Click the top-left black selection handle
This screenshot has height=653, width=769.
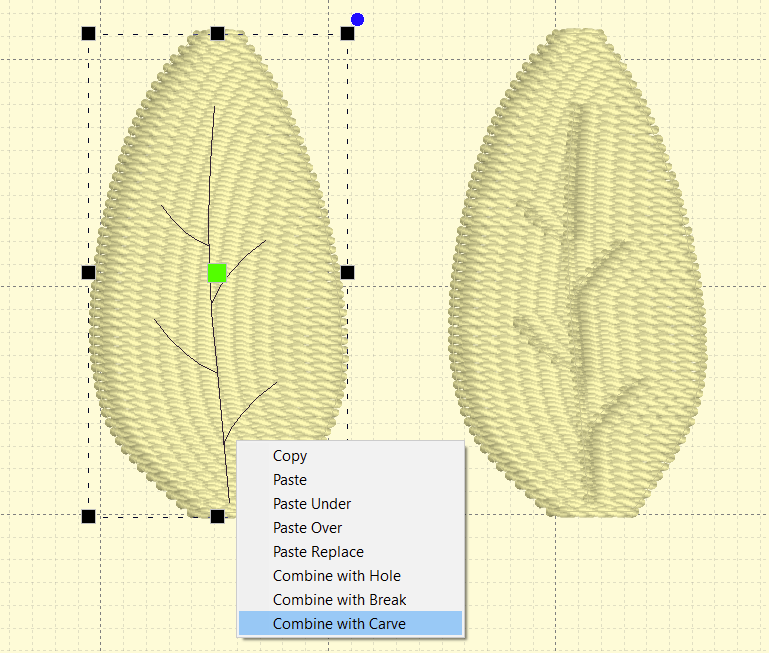(x=88, y=34)
